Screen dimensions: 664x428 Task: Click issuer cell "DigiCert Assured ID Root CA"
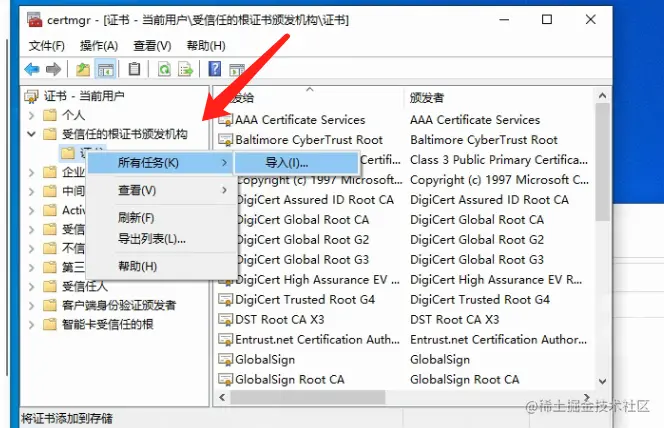pos(489,200)
